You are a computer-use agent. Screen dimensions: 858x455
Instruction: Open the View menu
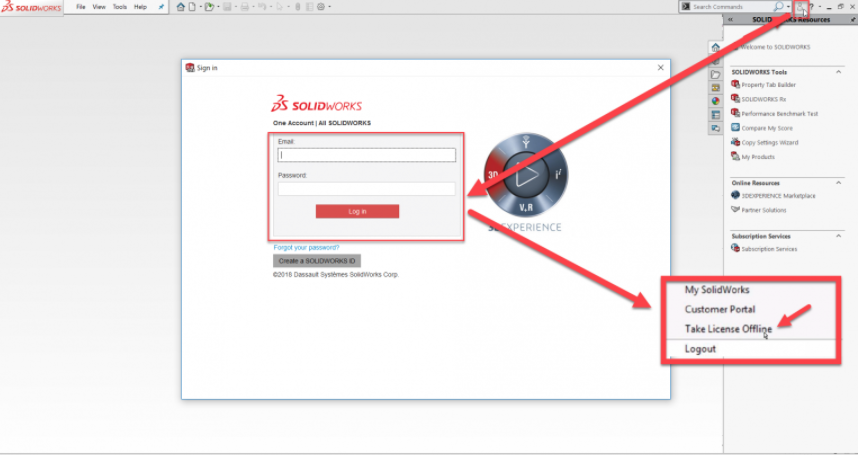(x=99, y=7)
